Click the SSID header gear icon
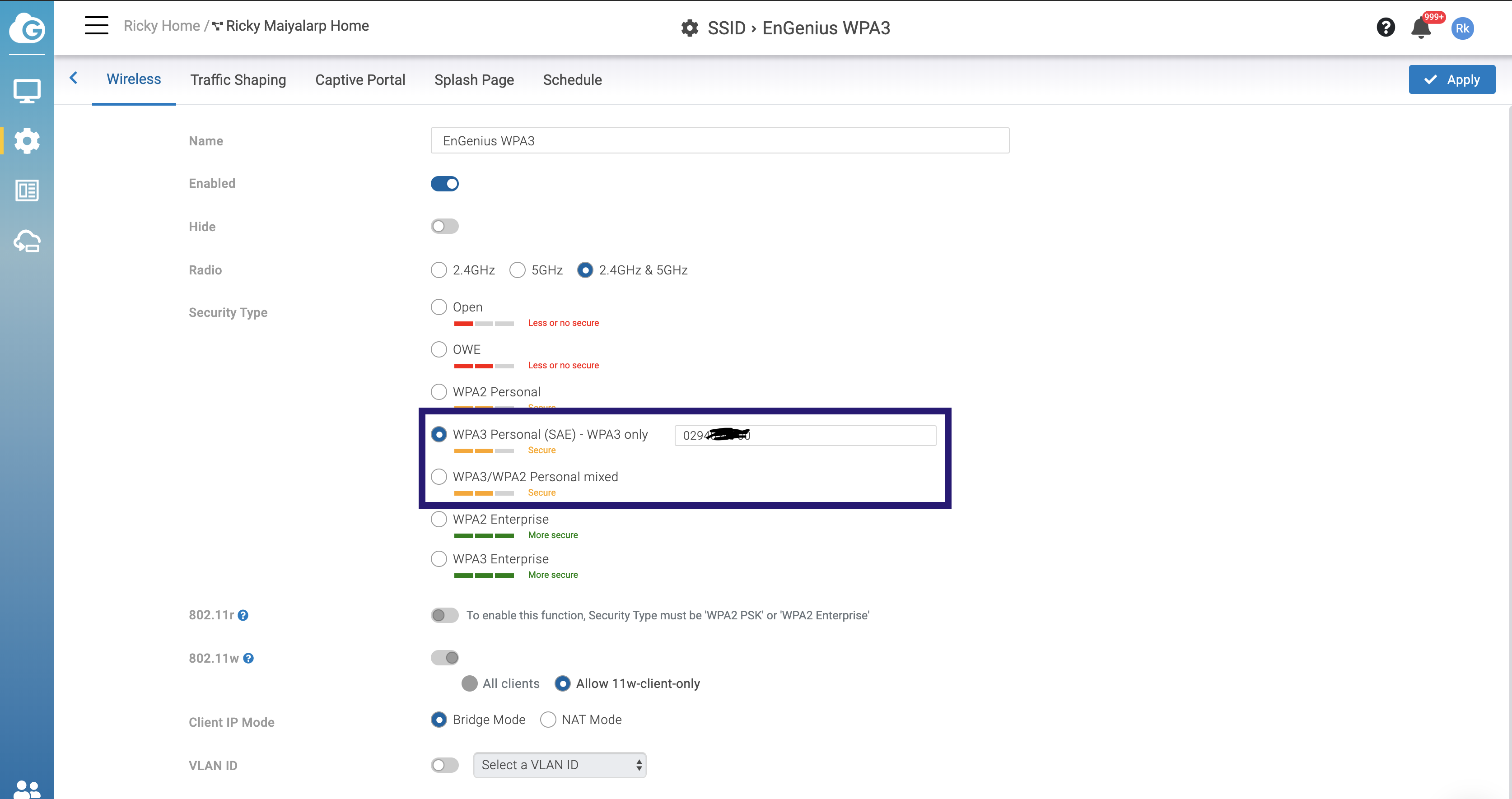 (x=690, y=28)
